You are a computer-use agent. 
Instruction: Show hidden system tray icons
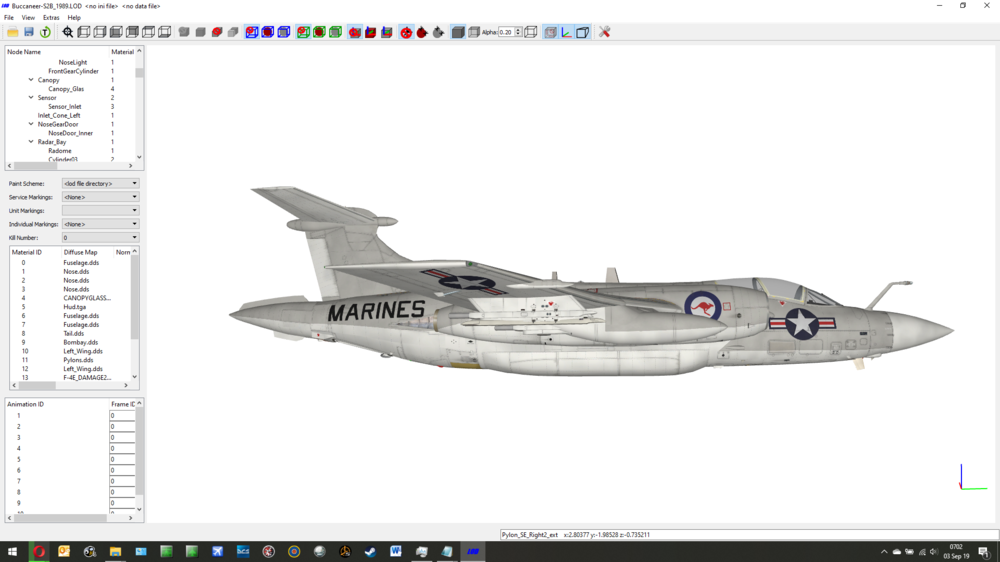(x=884, y=552)
